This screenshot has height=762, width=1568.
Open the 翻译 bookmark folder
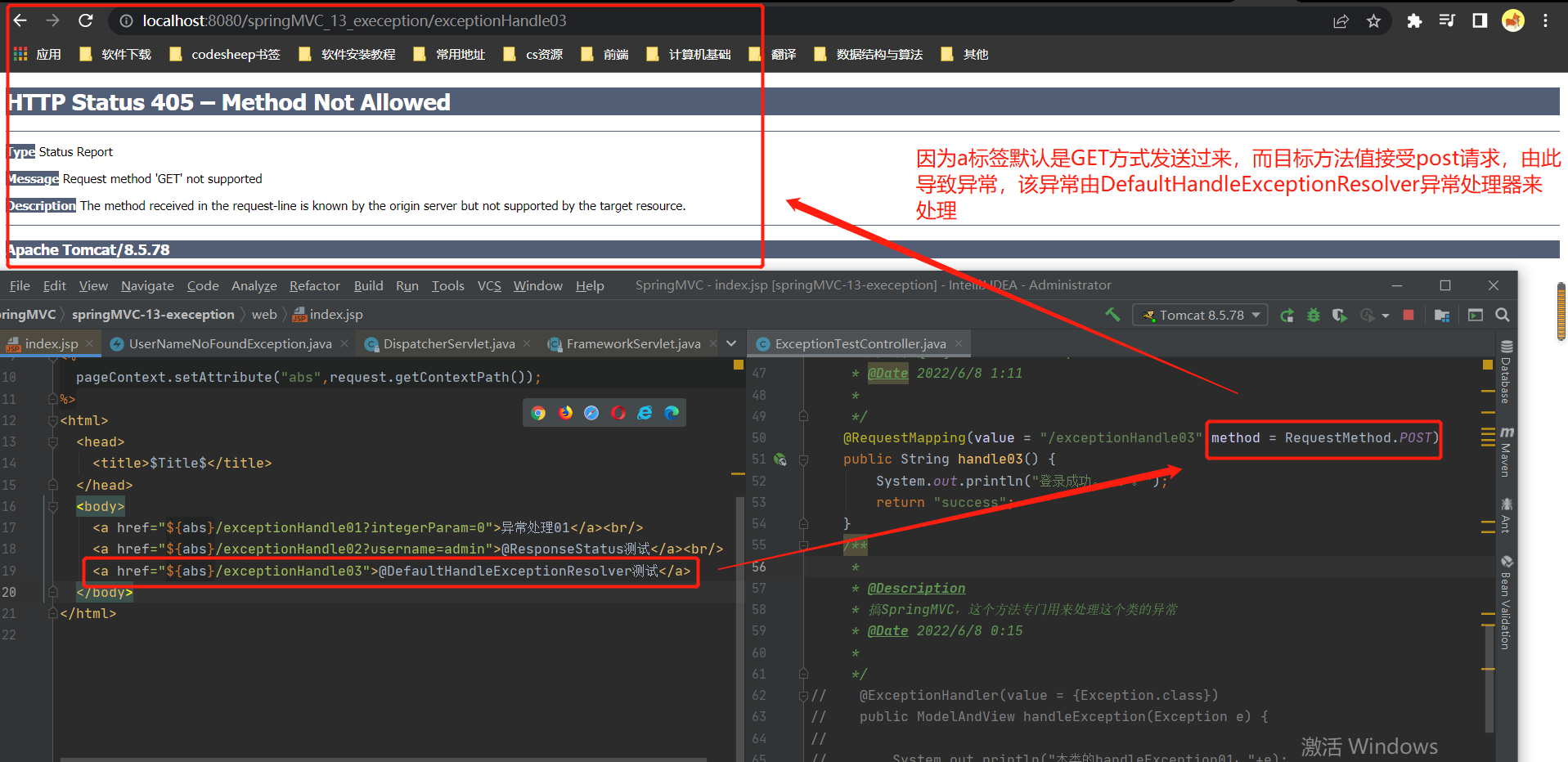tap(773, 54)
